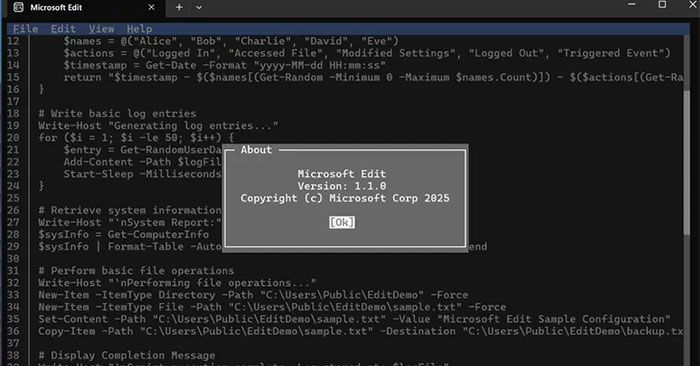Dismiss About dialog with Ok button

tap(342, 222)
